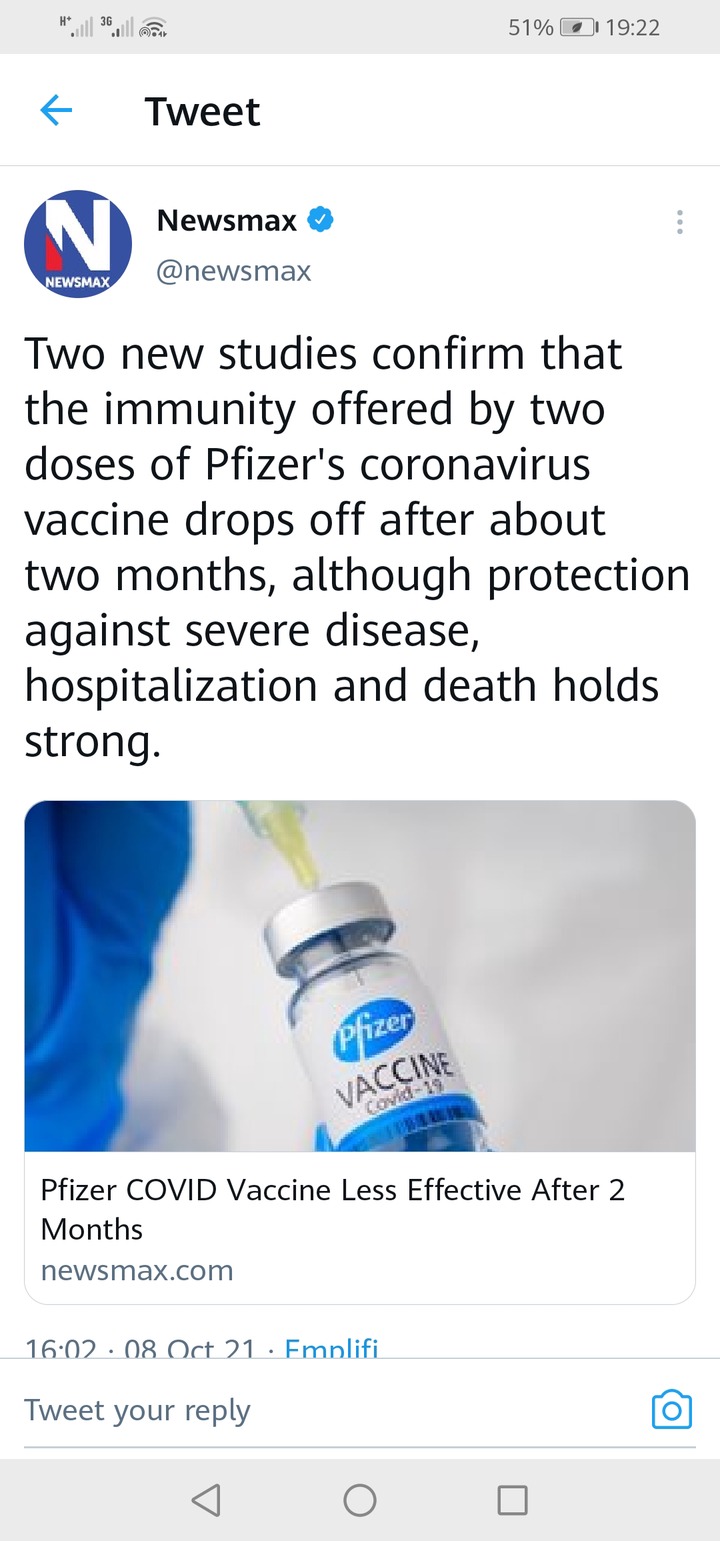Open the Pfizer vaccine article image

point(360,976)
